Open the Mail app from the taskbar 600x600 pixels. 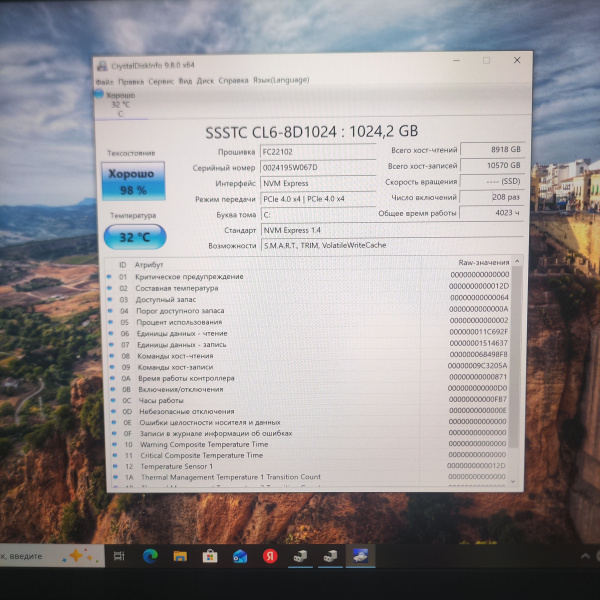click(240, 556)
